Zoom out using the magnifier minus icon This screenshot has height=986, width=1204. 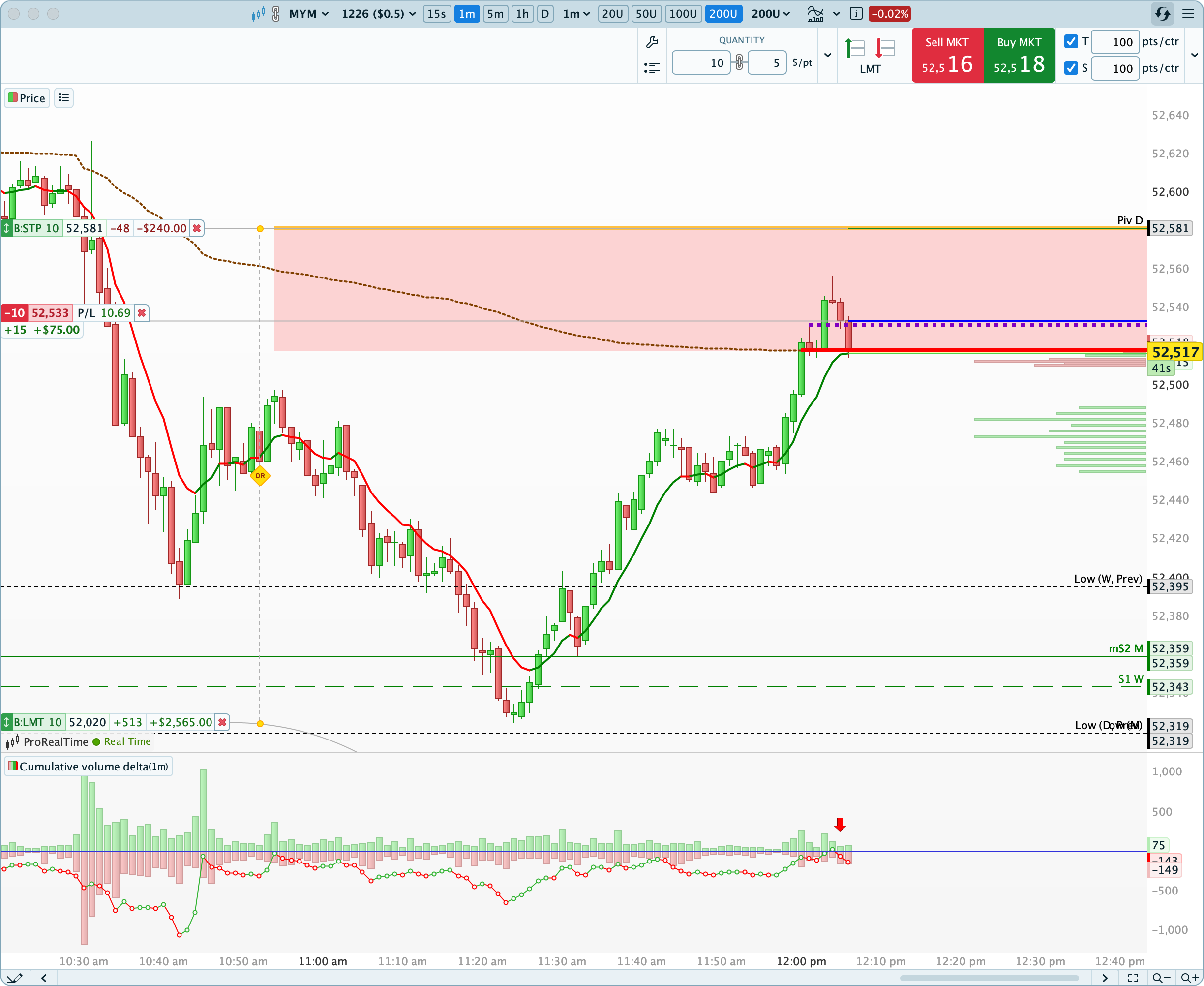(x=1161, y=978)
